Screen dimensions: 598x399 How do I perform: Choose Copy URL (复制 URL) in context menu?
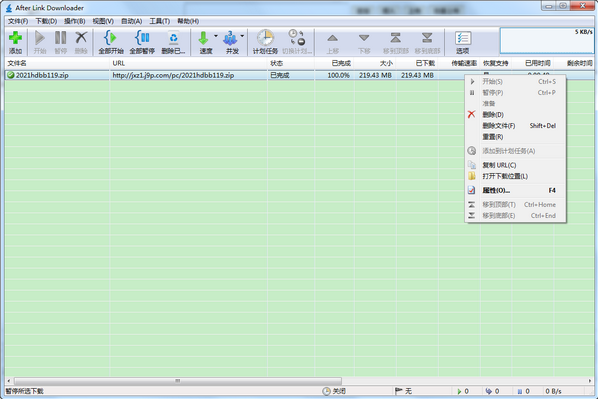515,165
